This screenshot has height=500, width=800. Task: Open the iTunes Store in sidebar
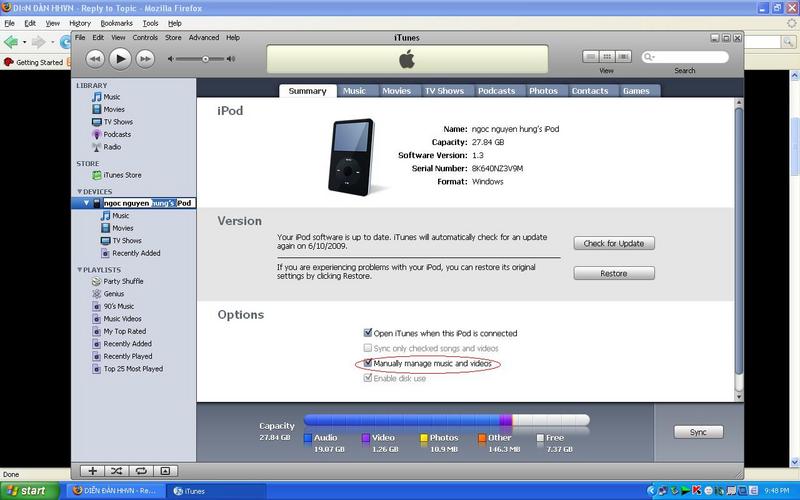pos(122,175)
